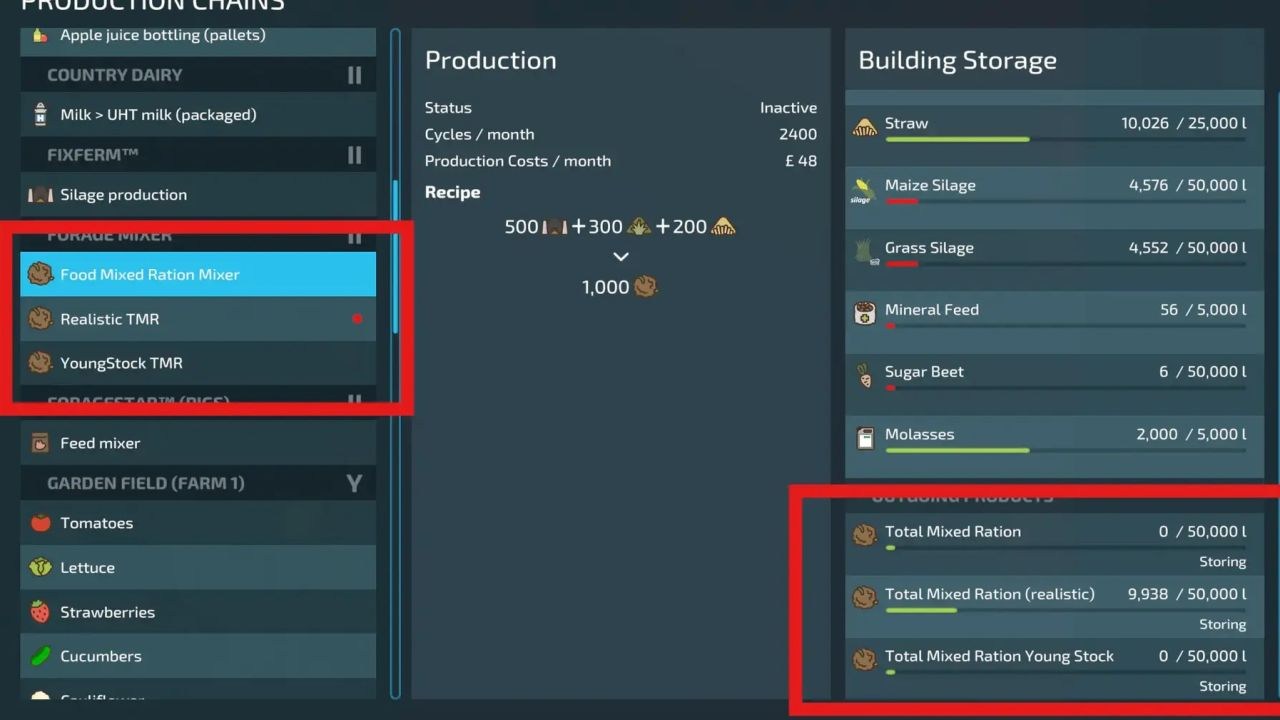Click the Cucumbers icon
This screenshot has height=720, width=1280.
pos(40,656)
